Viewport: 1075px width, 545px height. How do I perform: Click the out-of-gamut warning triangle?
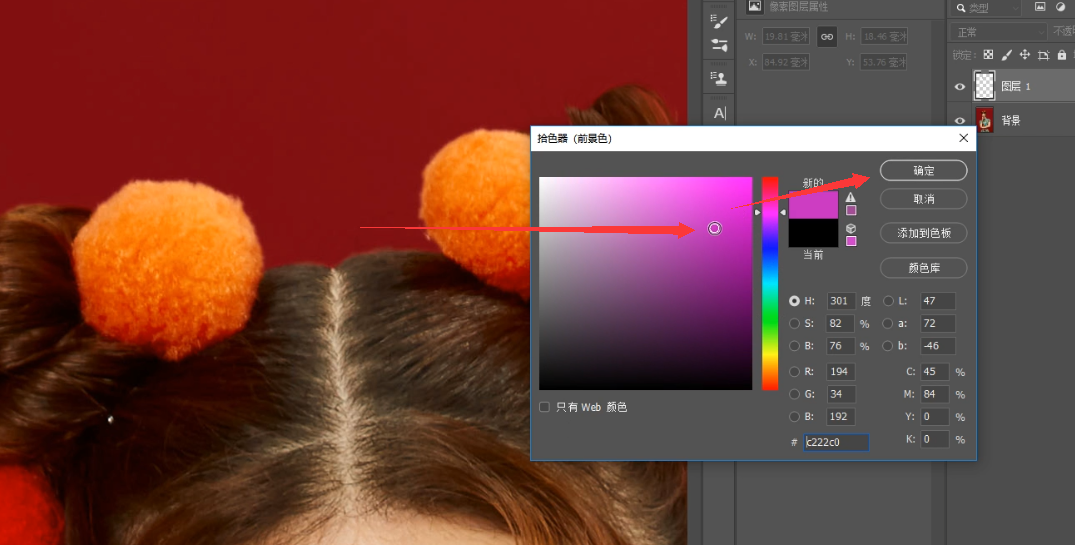click(851, 197)
